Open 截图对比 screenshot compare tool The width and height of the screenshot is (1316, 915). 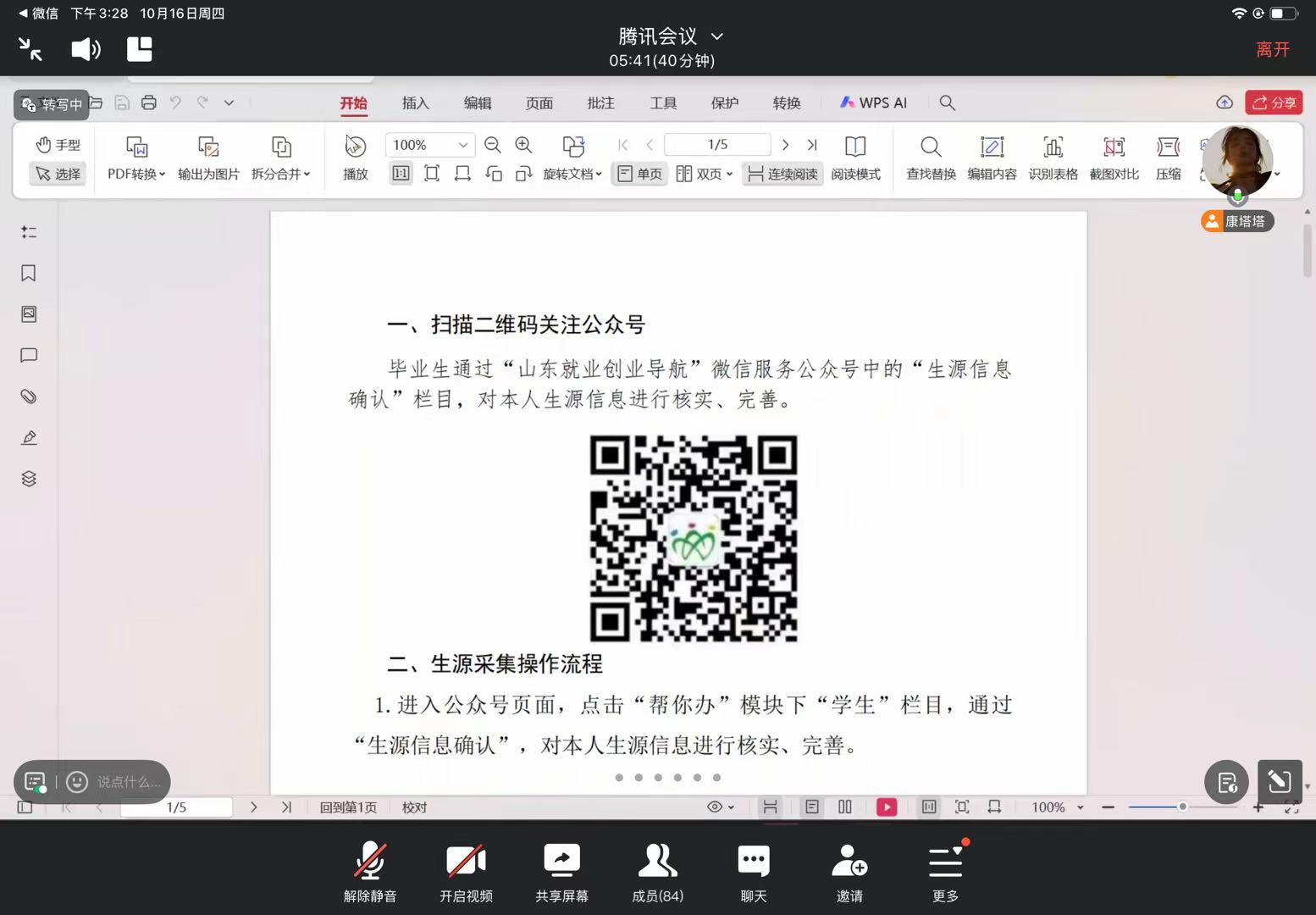[x=1114, y=158]
